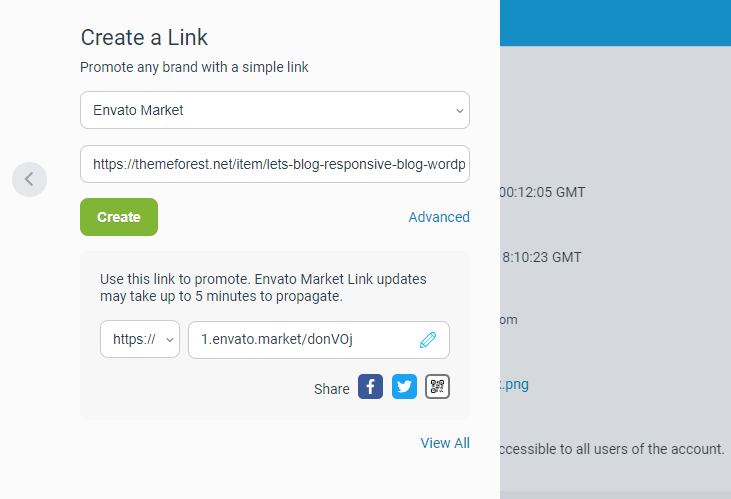This screenshot has width=731, height=499.
Task: Click the 00:12:05 GMT timestamp text
Action: pyautogui.click(x=542, y=192)
